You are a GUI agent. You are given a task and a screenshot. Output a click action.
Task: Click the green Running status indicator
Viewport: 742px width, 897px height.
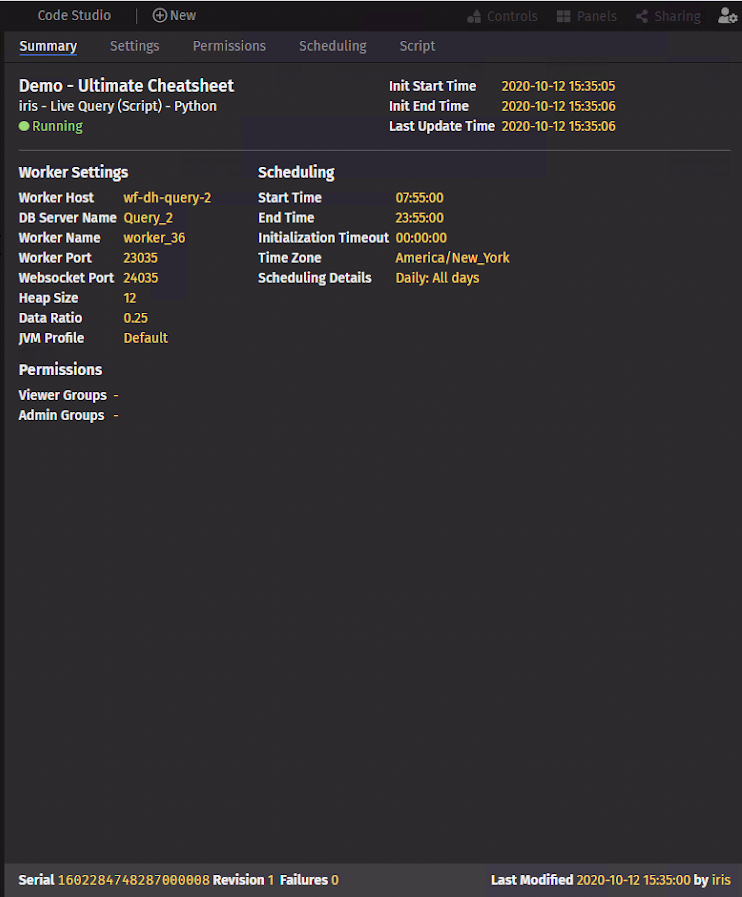pyautogui.click(x=24, y=127)
